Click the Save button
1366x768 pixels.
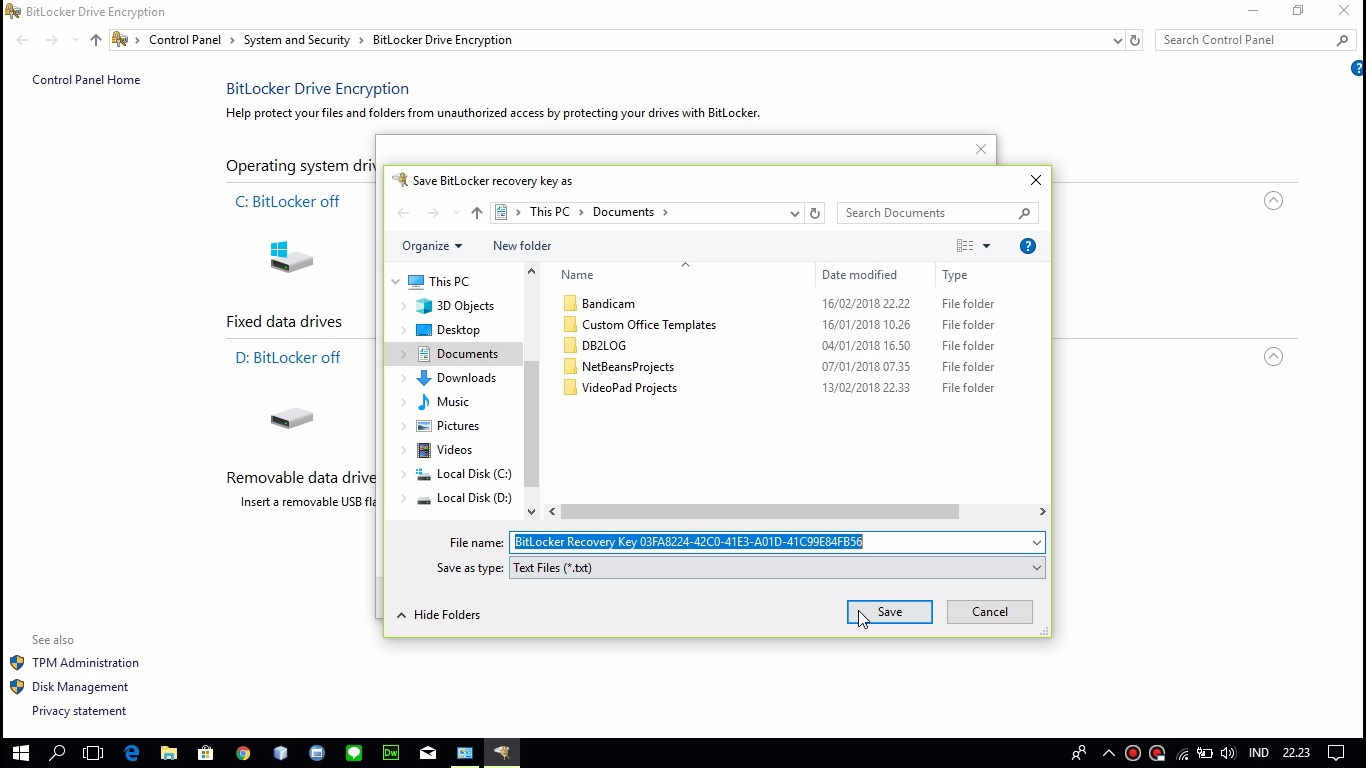point(889,612)
